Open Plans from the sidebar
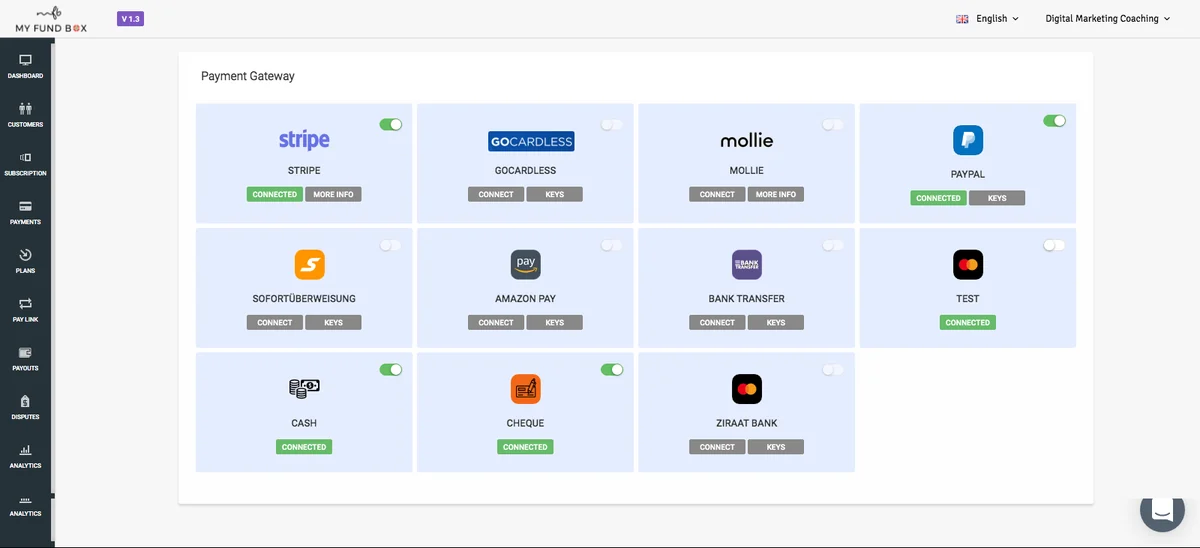 pyautogui.click(x=25, y=262)
